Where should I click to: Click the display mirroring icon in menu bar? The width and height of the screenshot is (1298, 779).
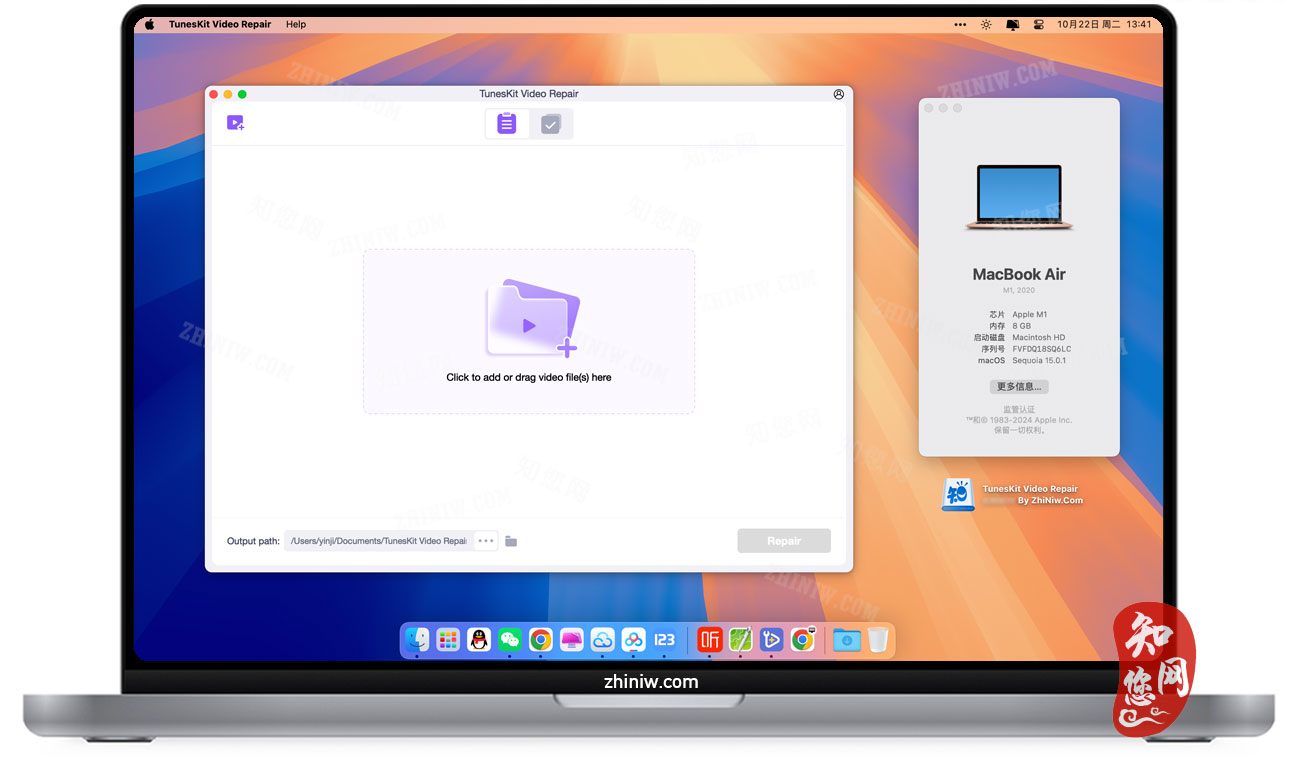click(1012, 24)
